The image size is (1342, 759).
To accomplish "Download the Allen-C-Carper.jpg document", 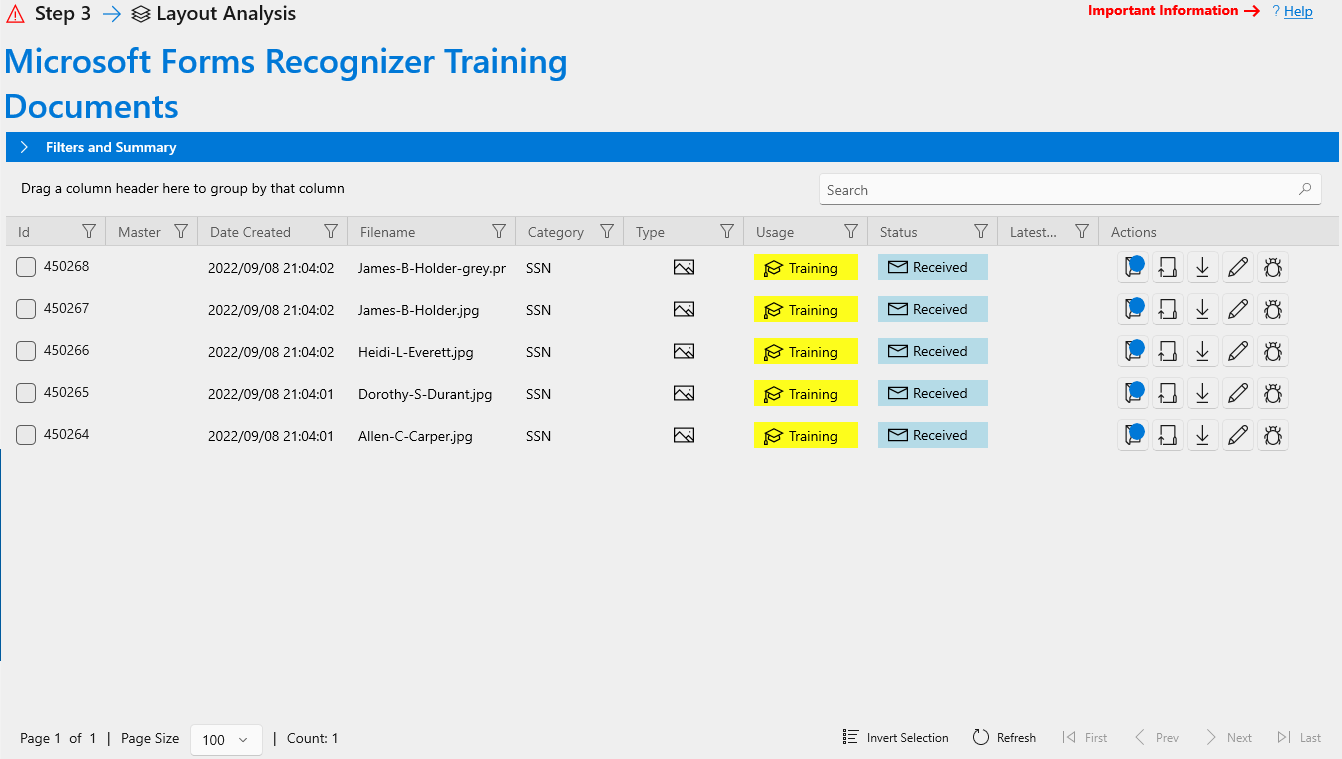I will [x=1203, y=435].
